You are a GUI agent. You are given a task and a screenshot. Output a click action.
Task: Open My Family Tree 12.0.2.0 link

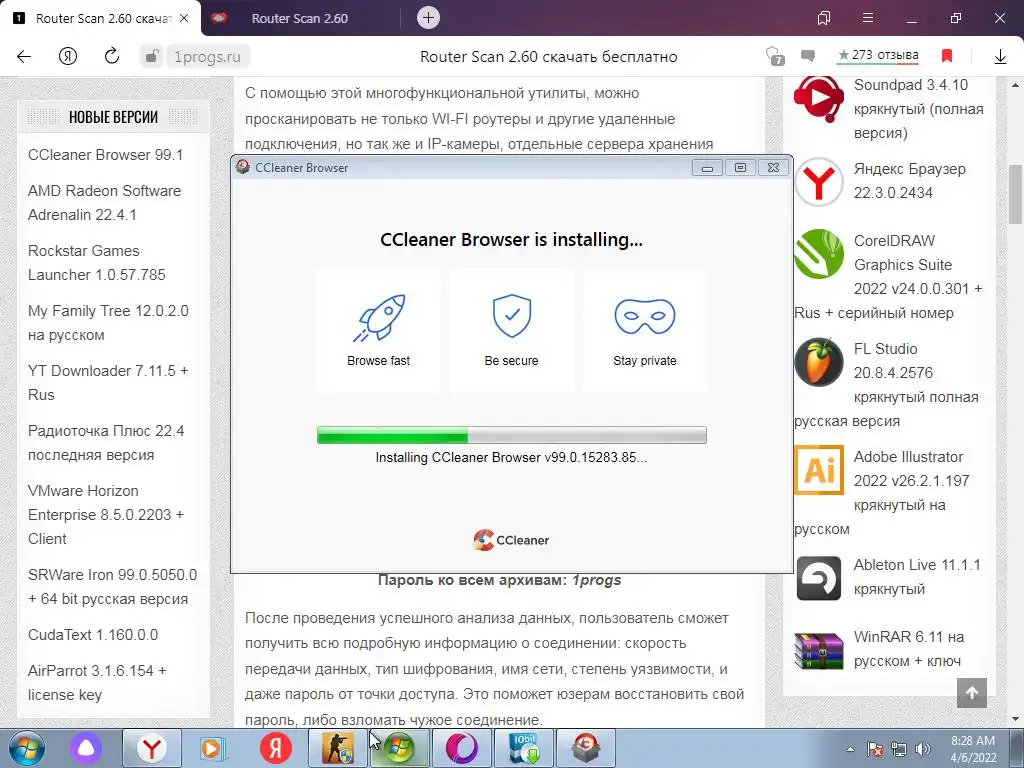pos(108,323)
